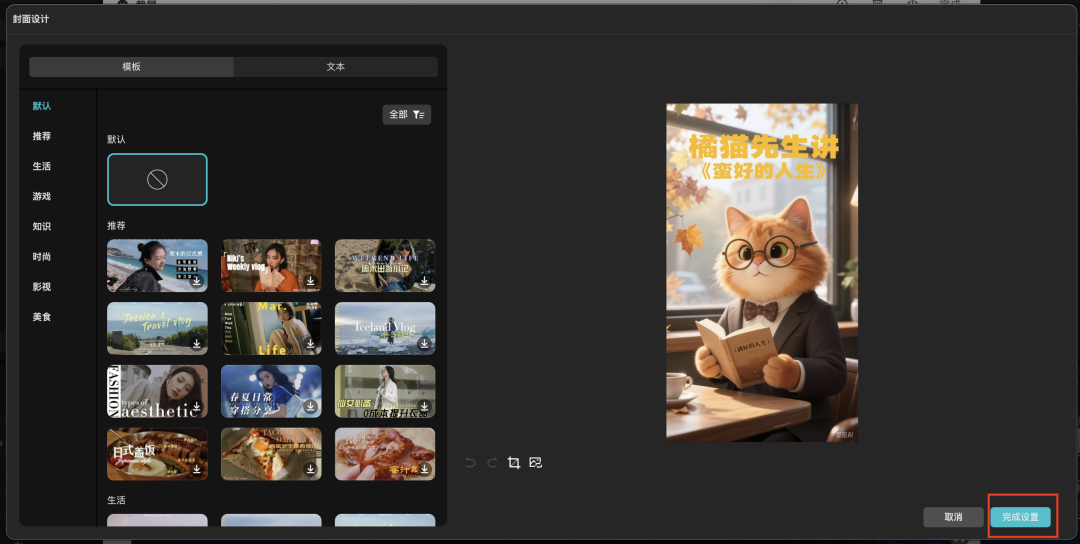Select the default no-template option
The width and height of the screenshot is (1080, 544).
click(x=157, y=180)
